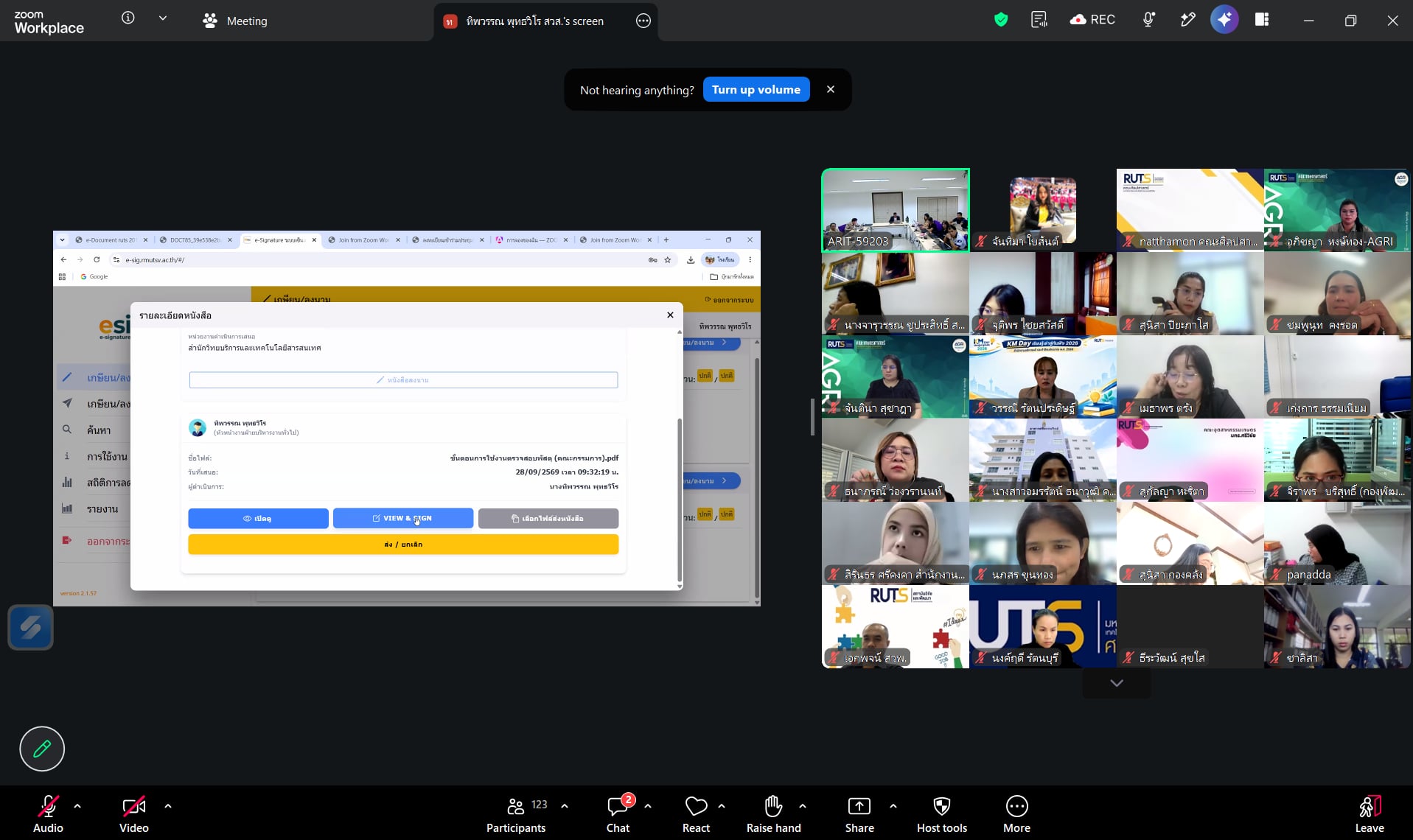Dismiss the Not hearing anything notification
Screen dimensions: 1413x840
click(831, 89)
